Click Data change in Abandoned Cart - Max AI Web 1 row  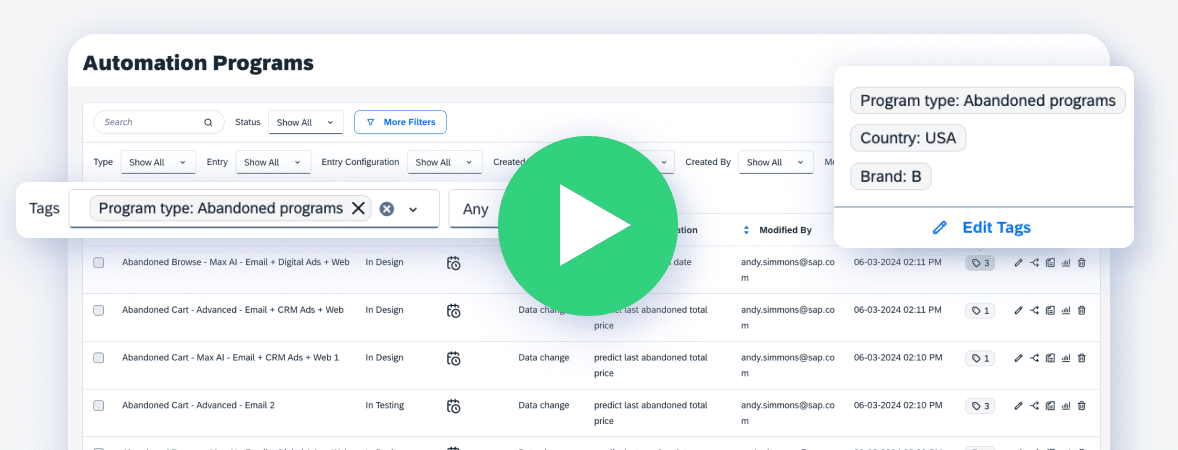point(544,358)
